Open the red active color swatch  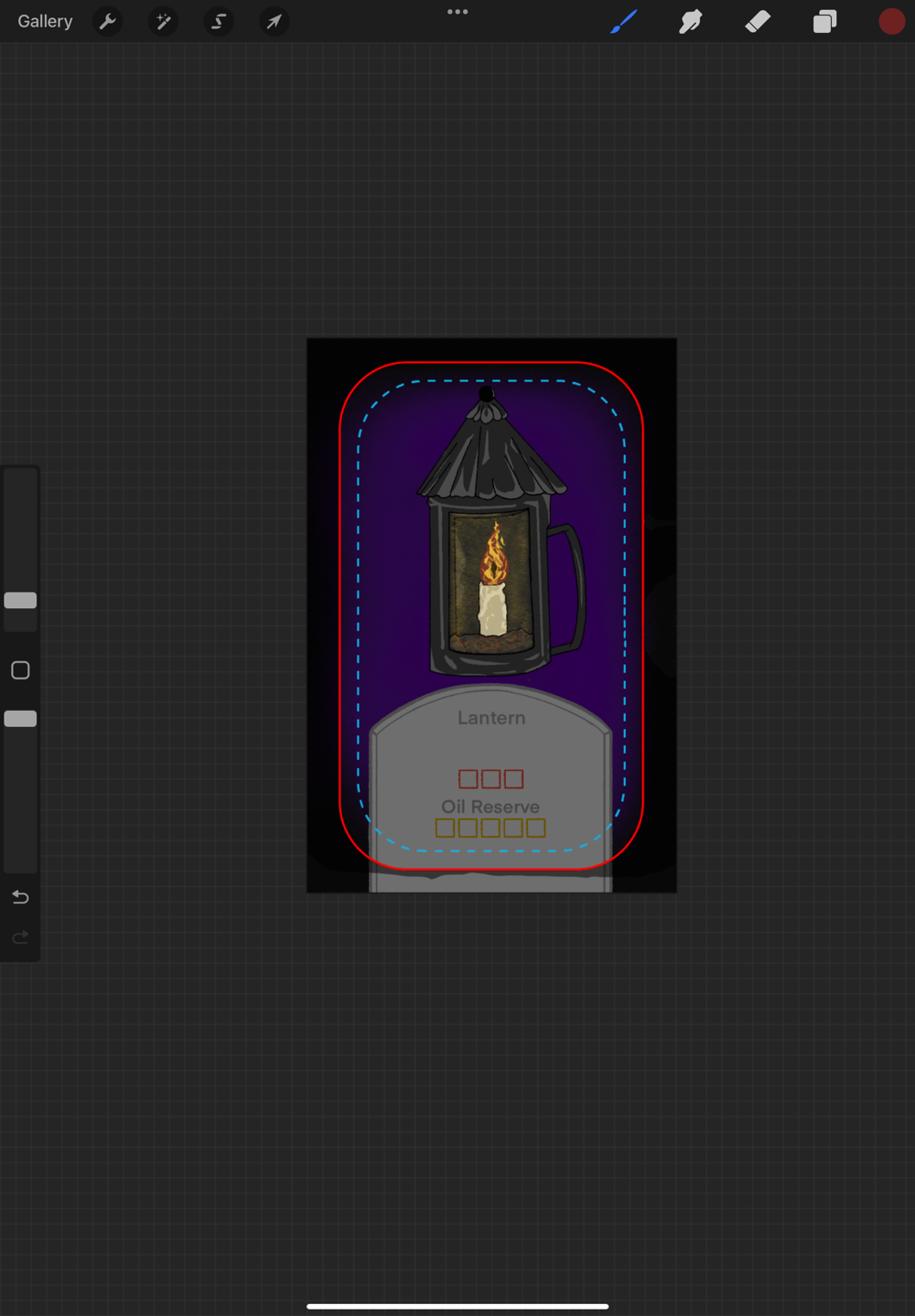[x=891, y=21]
